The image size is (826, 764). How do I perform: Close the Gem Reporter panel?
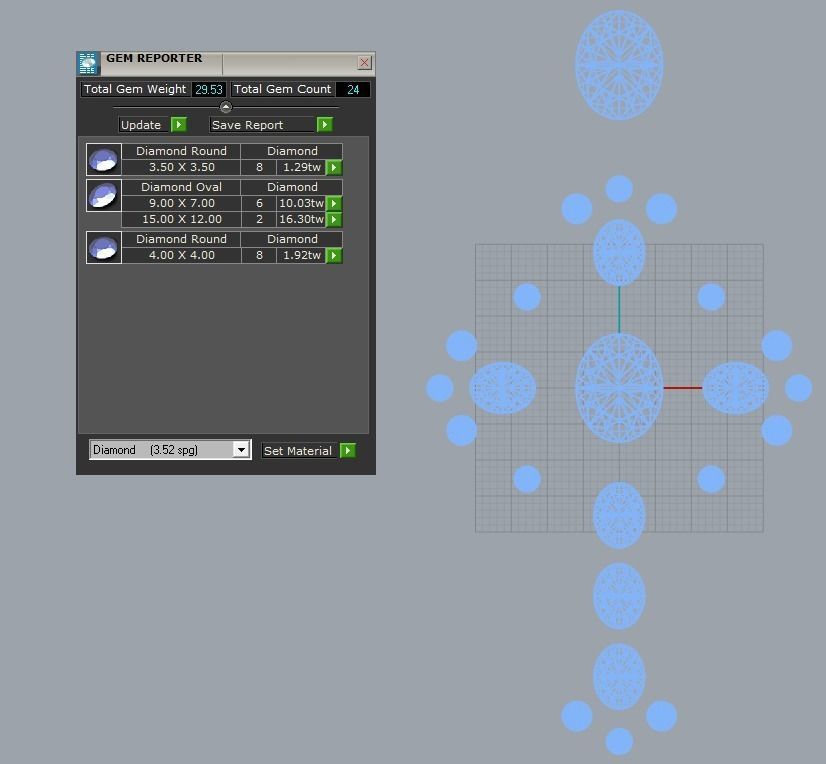click(x=364, y=63)
